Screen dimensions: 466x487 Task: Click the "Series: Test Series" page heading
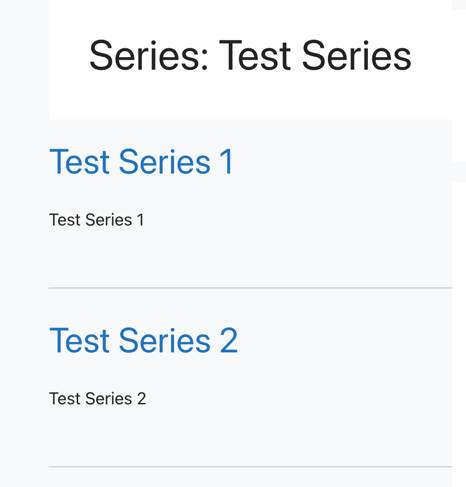tap(250, 56)
